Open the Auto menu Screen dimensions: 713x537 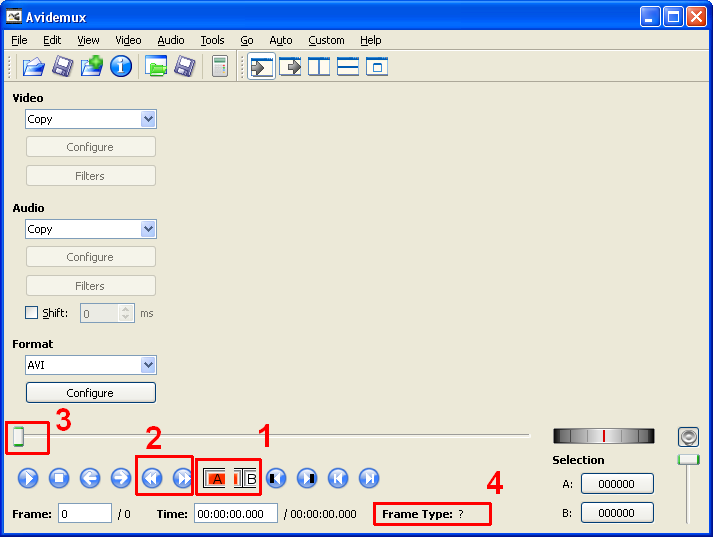(x=281, y=40)
